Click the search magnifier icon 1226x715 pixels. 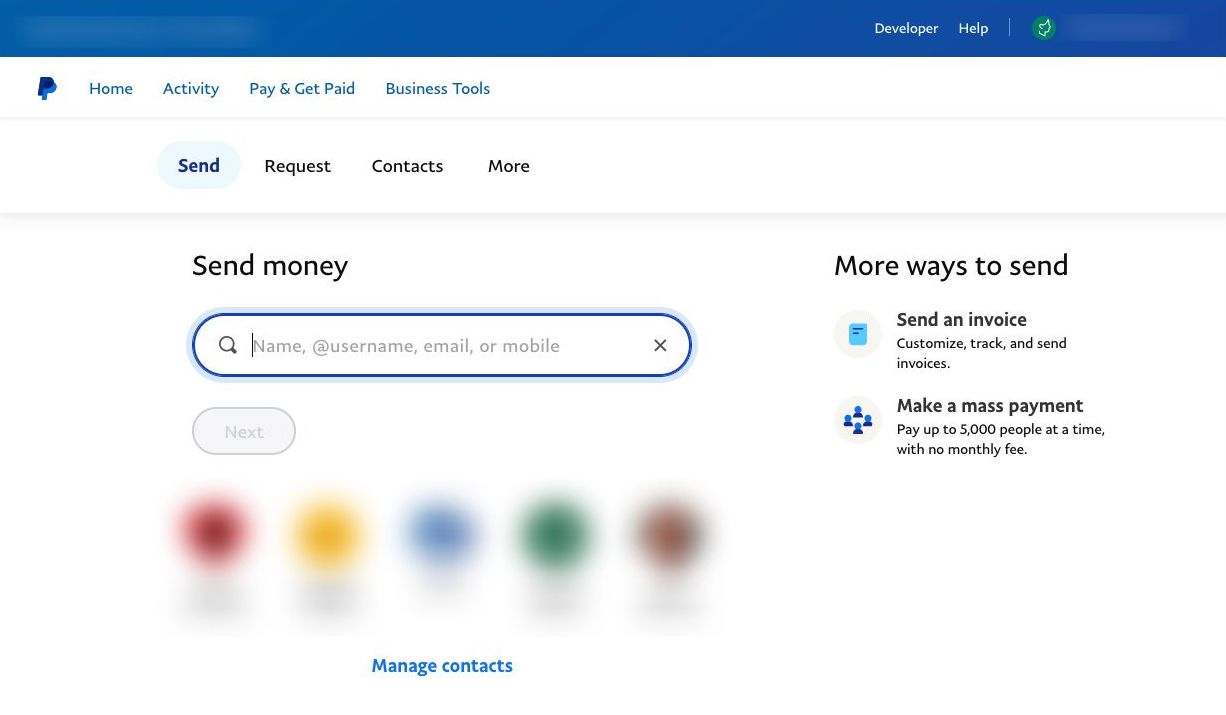[228, 345]
